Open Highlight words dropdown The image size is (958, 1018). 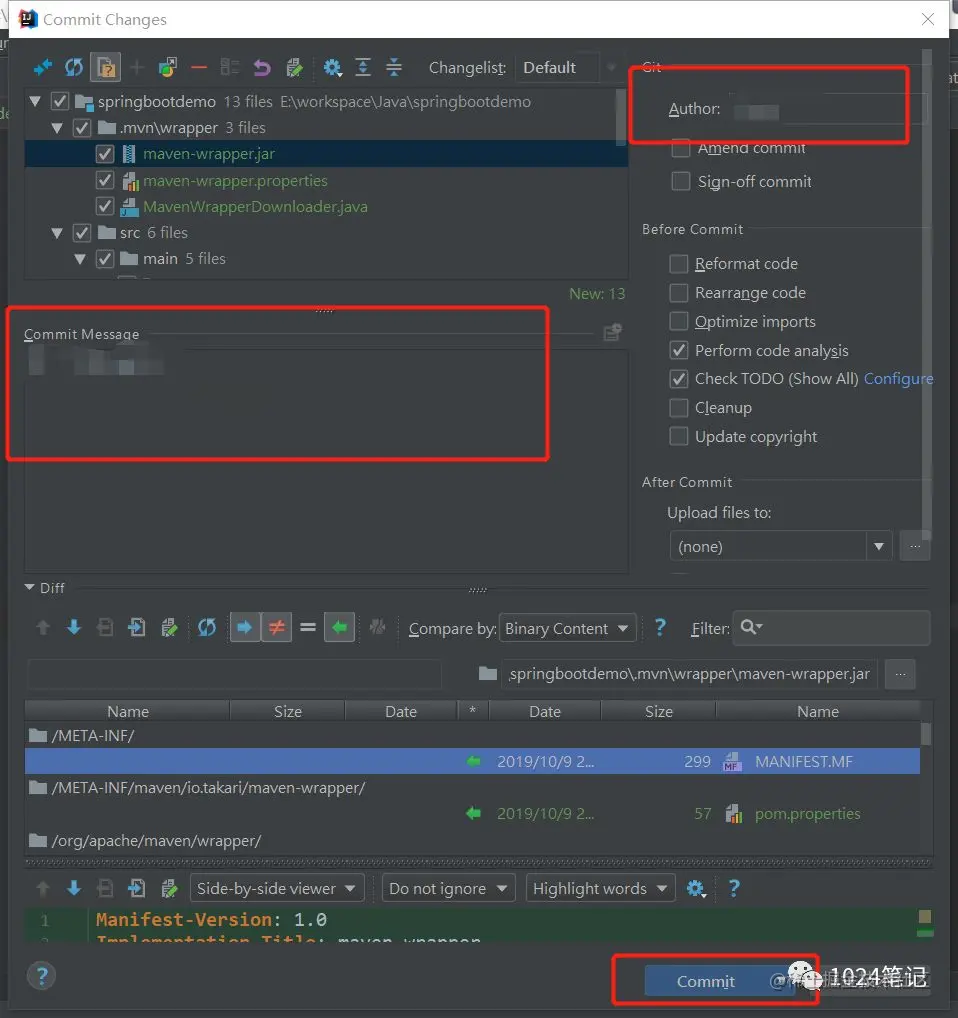600,888
